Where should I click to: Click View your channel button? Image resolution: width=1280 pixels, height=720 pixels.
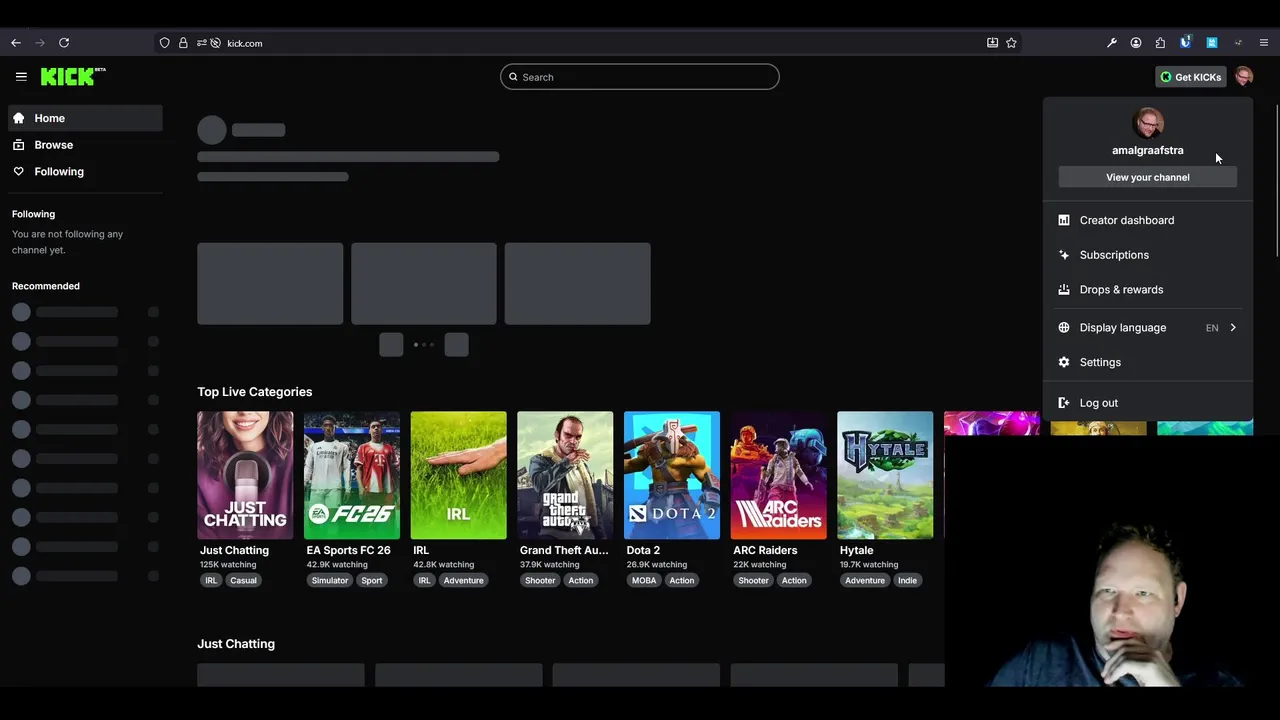[1148, 177]
